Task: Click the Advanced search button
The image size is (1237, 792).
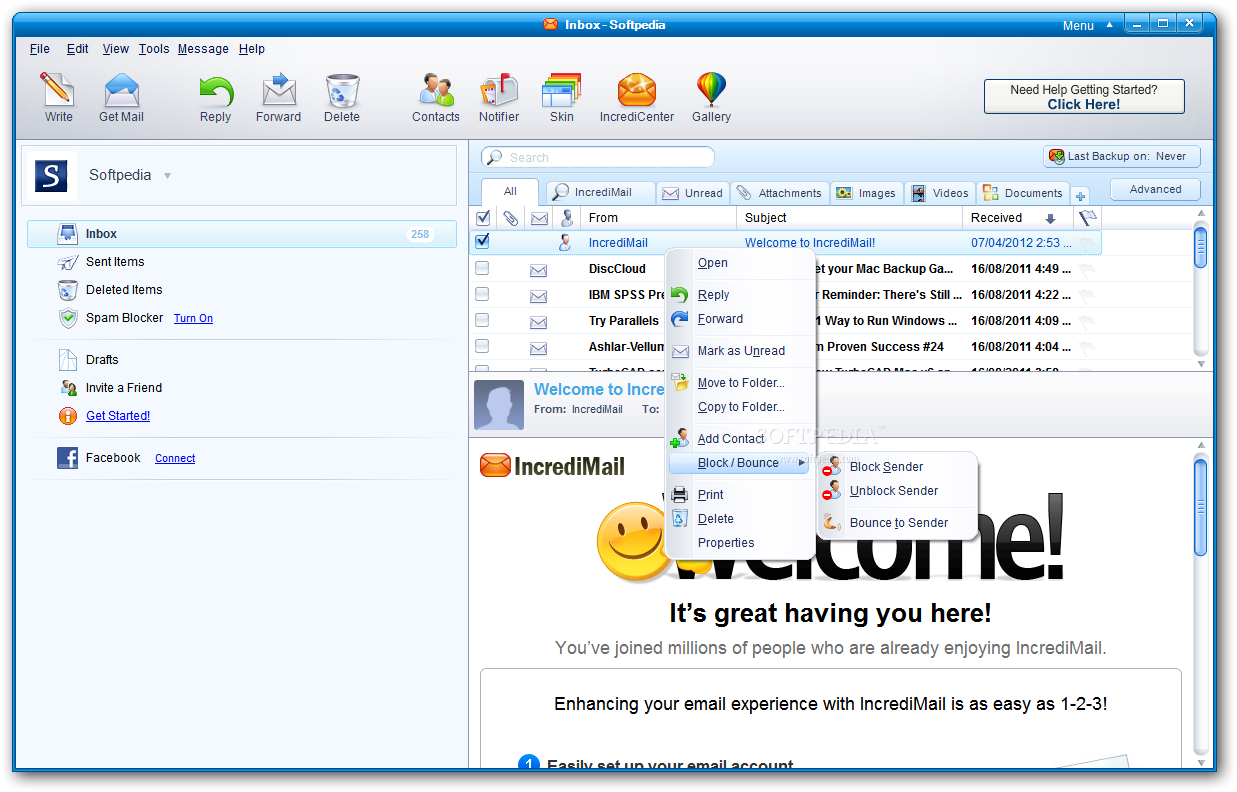Action: (x=1155, y=190)
